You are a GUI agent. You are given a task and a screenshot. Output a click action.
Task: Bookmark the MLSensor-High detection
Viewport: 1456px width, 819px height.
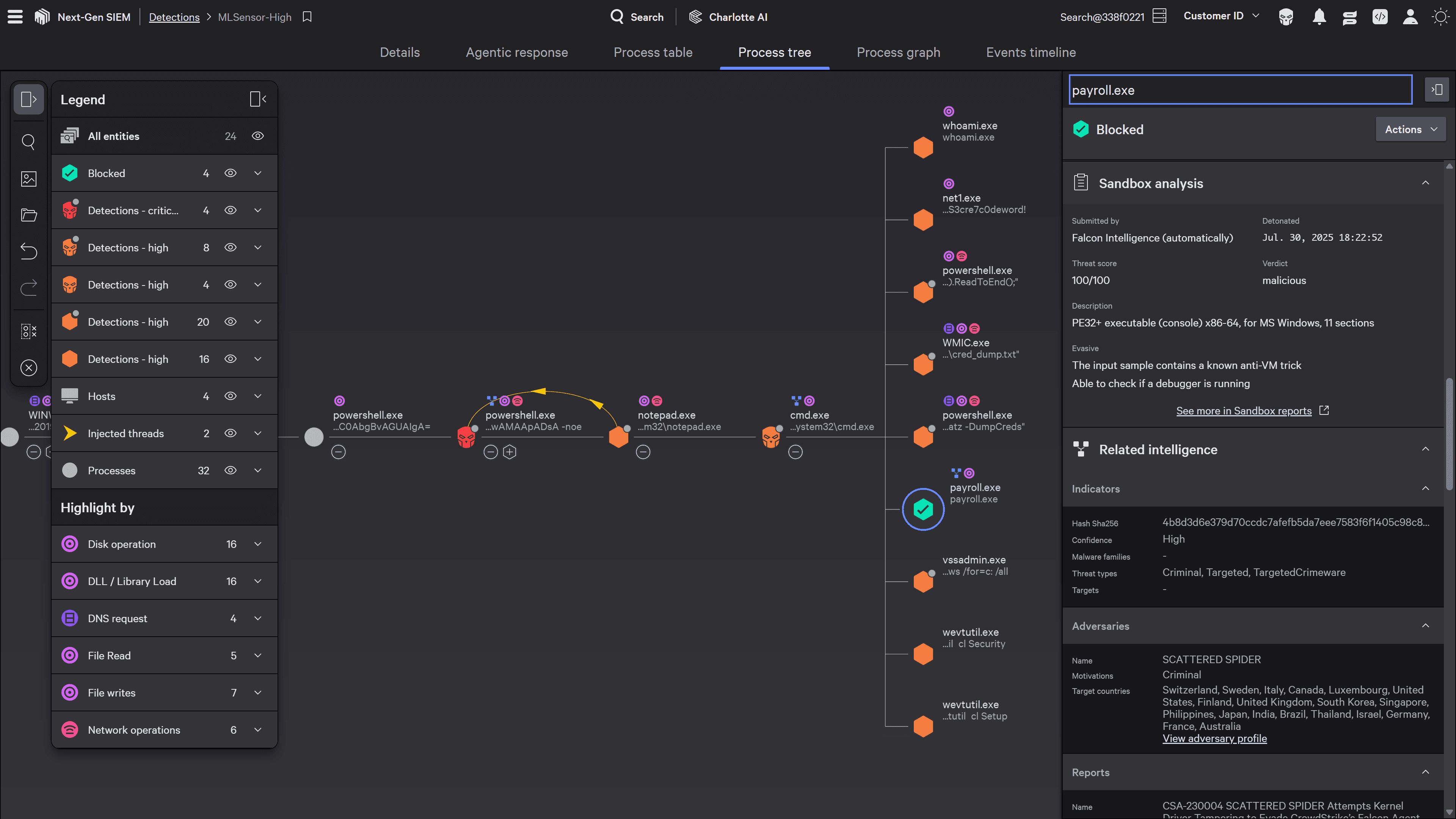coord(307,17)
